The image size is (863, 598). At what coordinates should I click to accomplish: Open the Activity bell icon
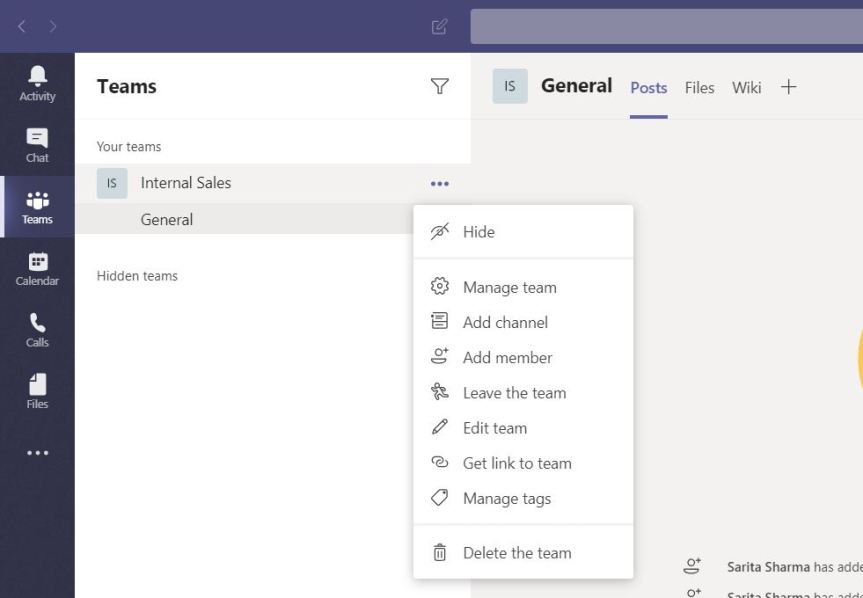tap(37, 84)
